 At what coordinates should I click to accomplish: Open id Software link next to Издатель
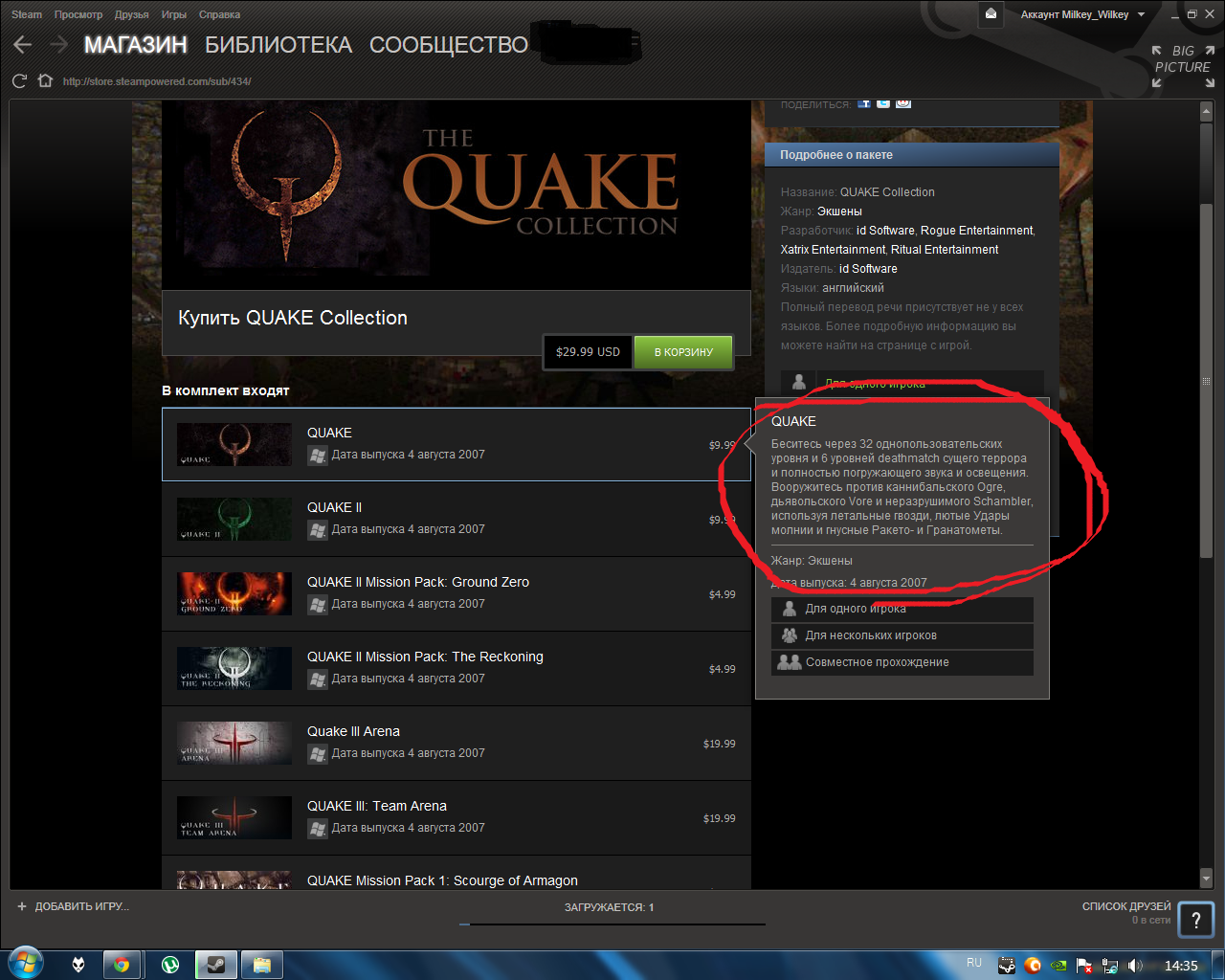pyautogui.click(x=868, y=269)
